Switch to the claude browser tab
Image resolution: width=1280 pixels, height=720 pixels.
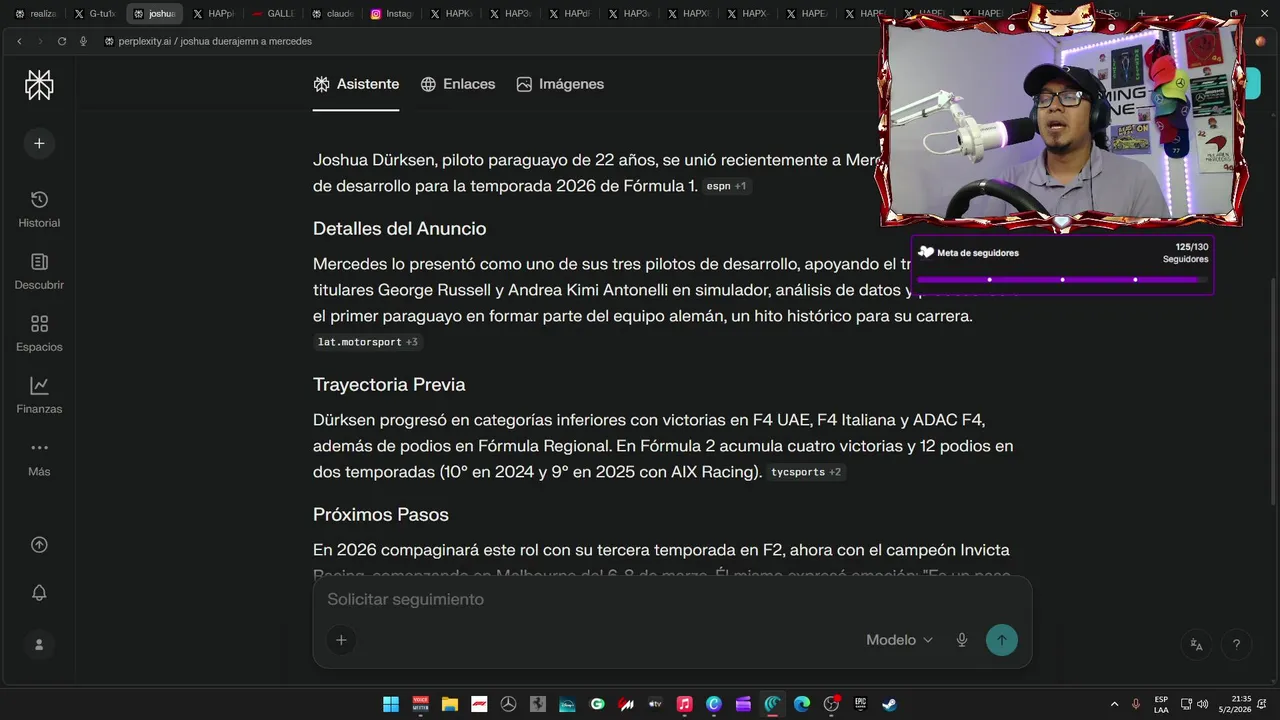[332, 14]
